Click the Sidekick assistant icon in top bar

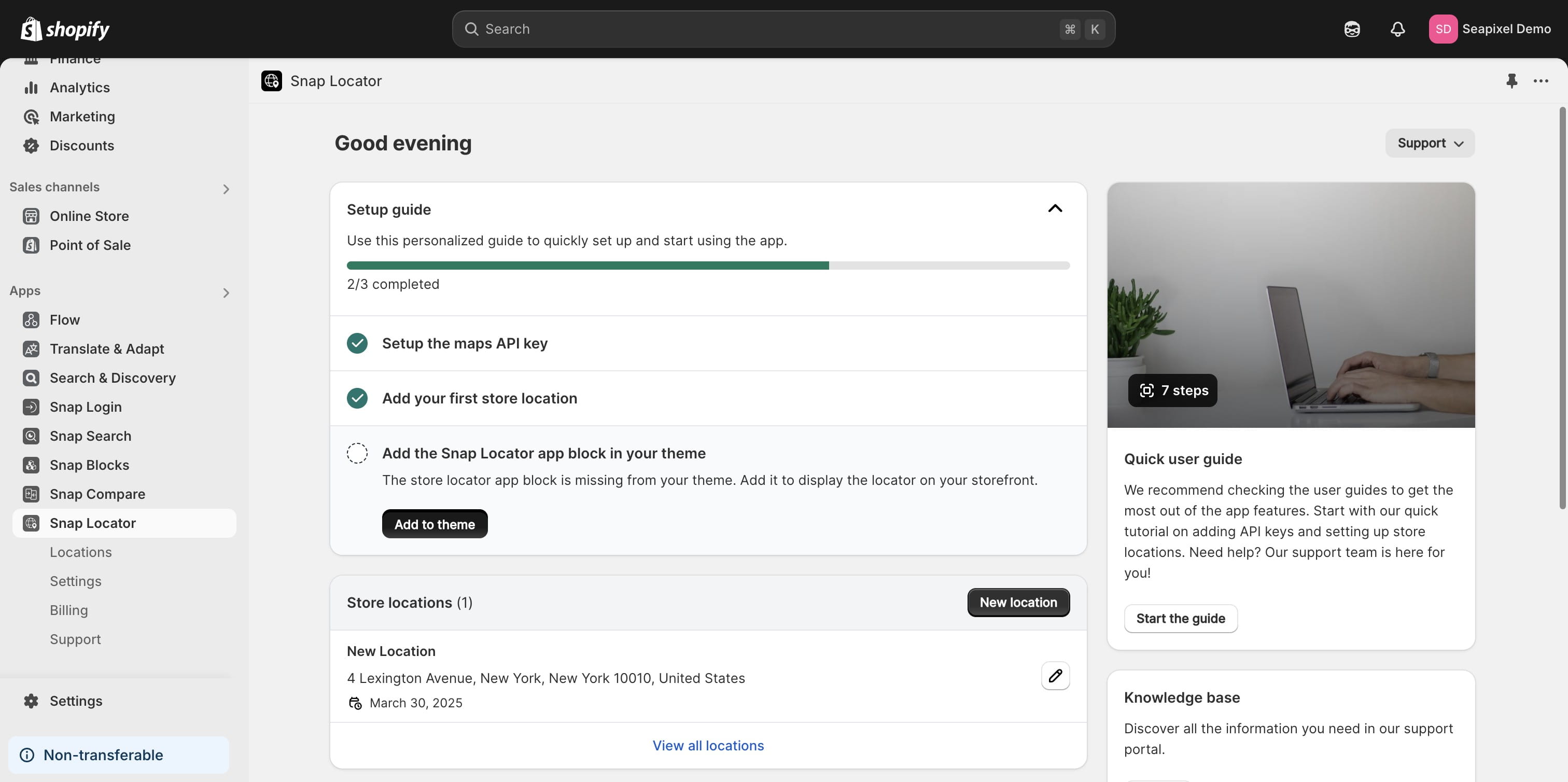point(1352,29)
